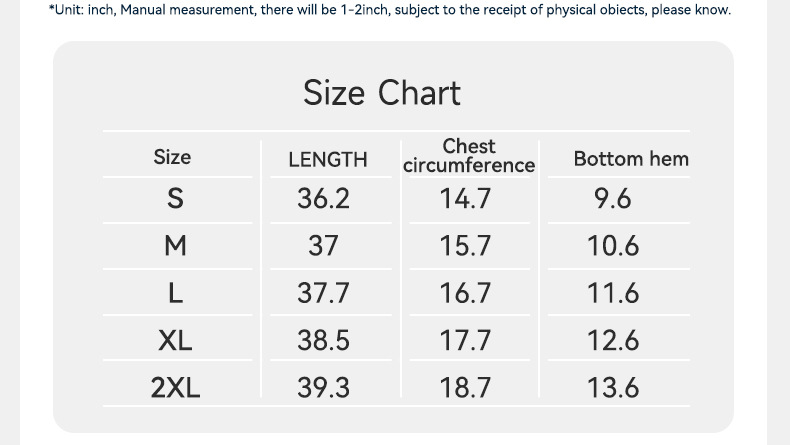Click chest value 14.7 for size S
This screenshot has height=445, width=790.
coord(465,199)
